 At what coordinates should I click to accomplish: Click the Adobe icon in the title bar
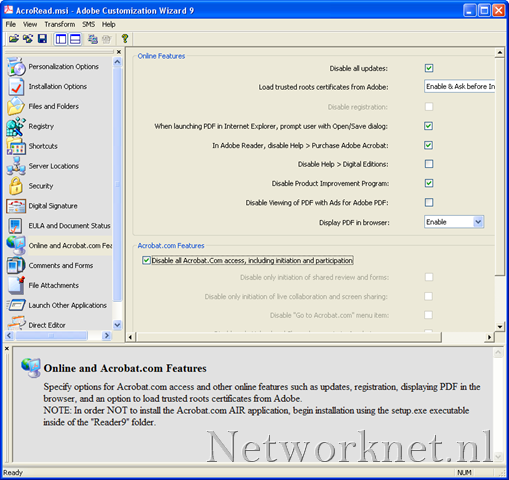tap(8, 10)
